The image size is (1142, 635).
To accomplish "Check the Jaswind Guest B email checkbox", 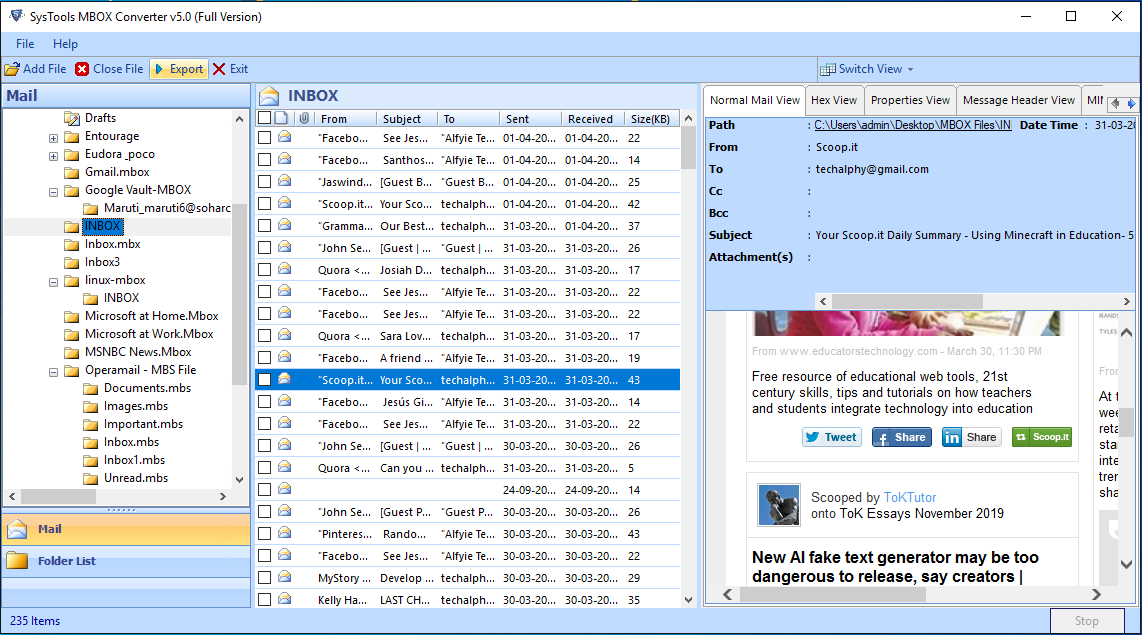I will [265, 182].
